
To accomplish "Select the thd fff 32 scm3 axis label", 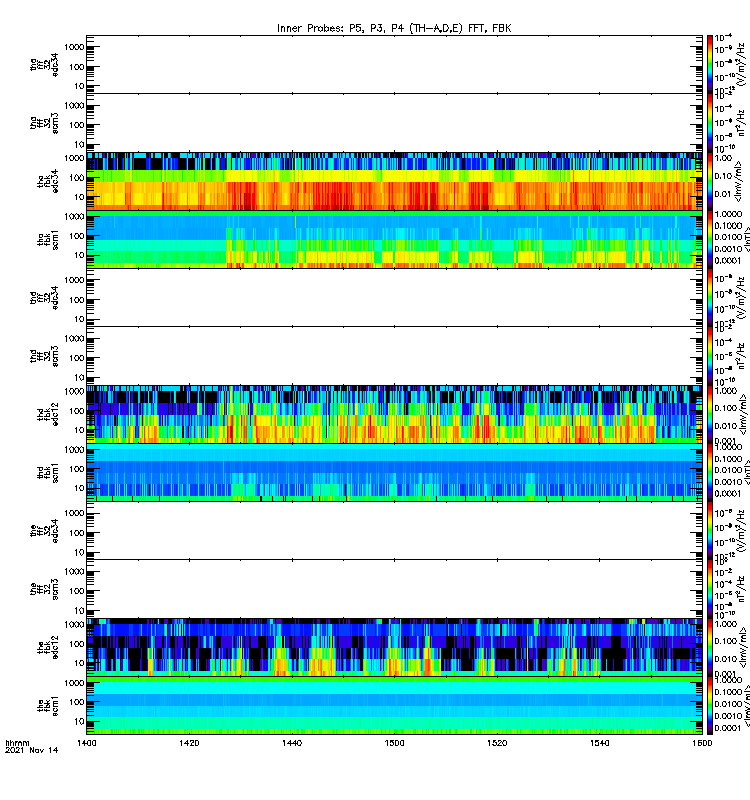I will click(44, 356).
